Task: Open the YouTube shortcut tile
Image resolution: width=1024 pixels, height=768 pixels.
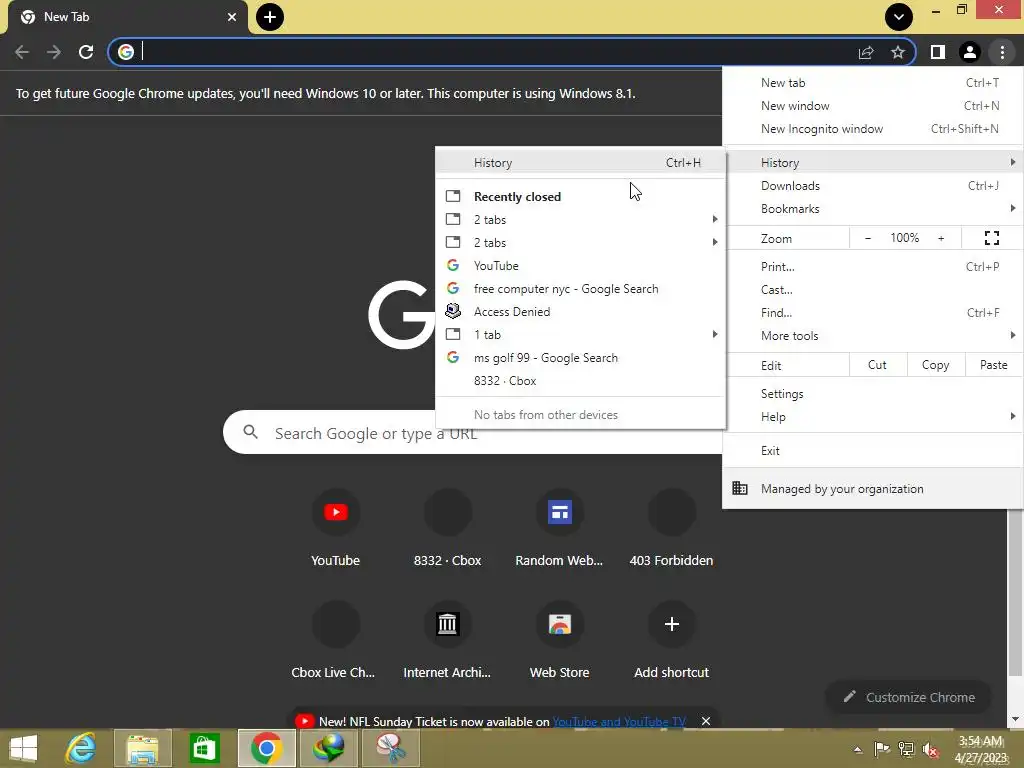Action: click(x=336, y=529)
